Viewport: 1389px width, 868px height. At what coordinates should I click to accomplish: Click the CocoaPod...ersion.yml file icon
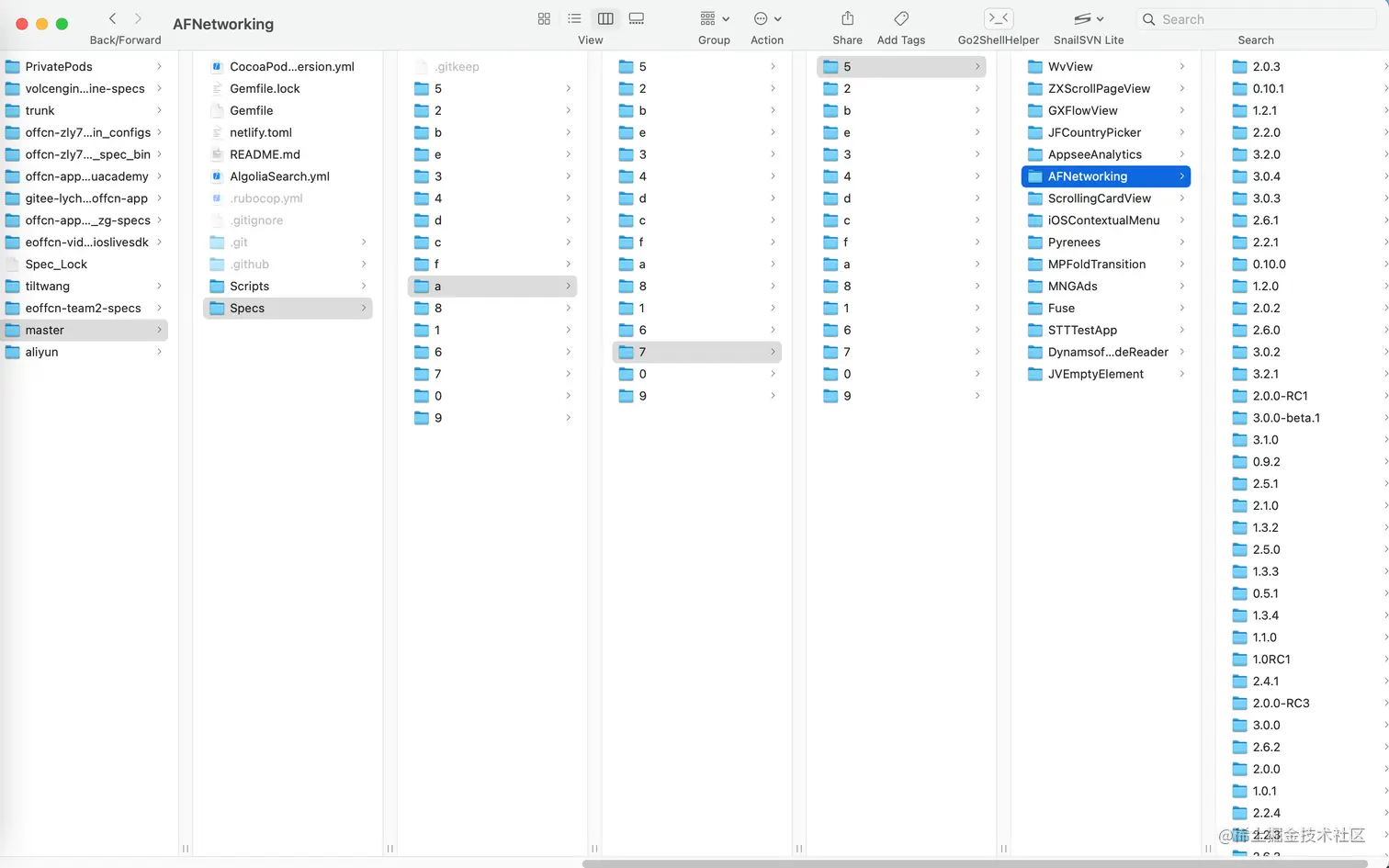click(217, 66)
